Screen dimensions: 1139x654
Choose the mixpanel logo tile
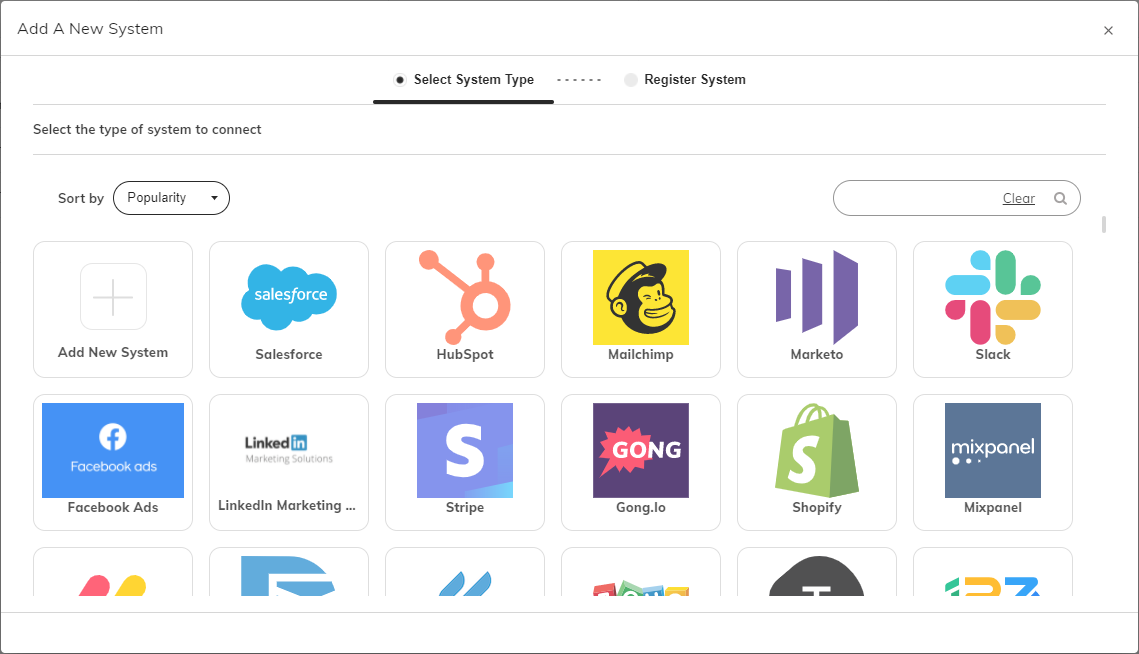tap(992, 451)
